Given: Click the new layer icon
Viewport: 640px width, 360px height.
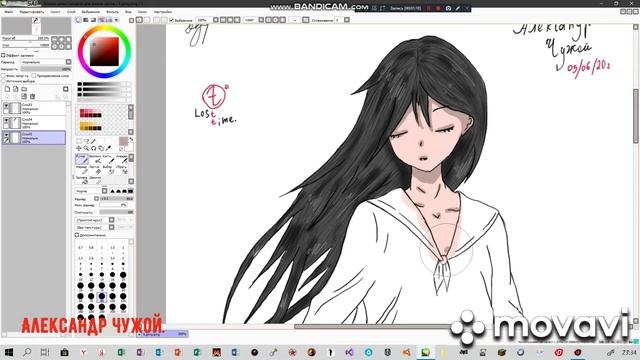Looking at the screenshot, I should pyautogui.click(x=7, y=89).
